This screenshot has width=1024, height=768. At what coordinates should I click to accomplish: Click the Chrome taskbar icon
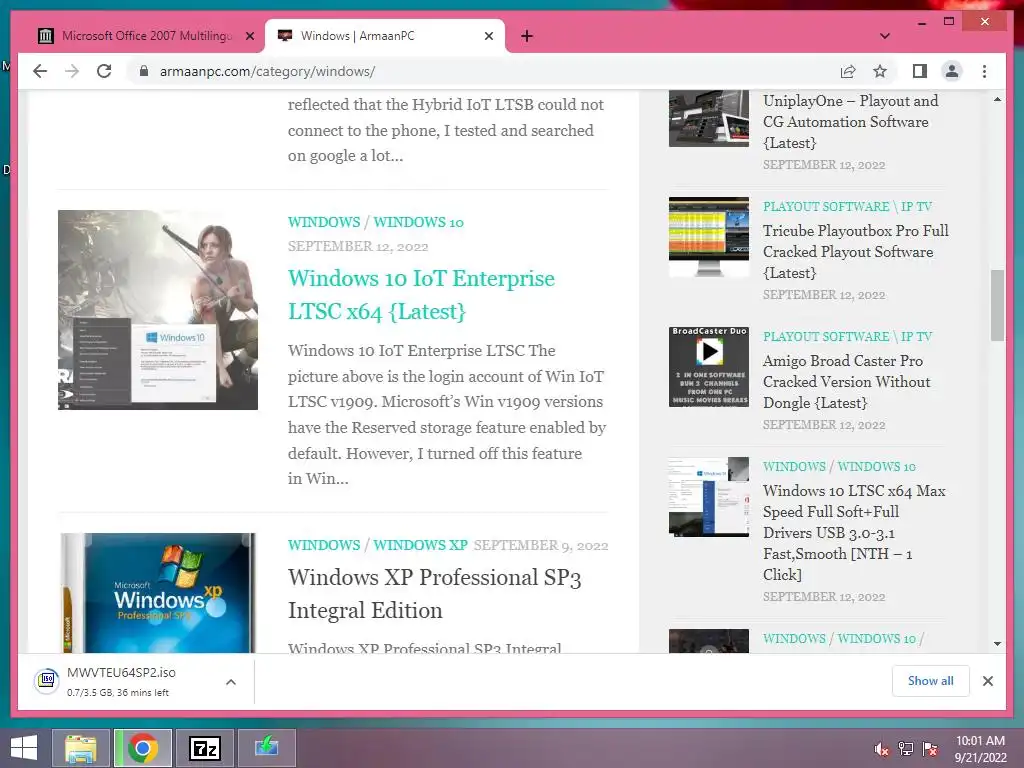pos(143,748)
